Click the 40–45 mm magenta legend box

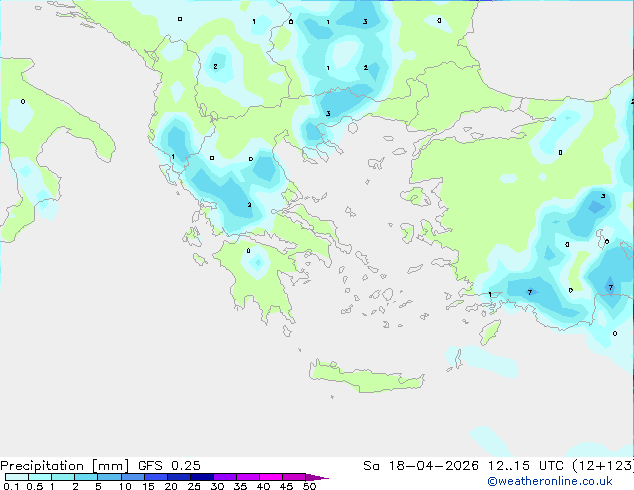click(x=271, y=477)
